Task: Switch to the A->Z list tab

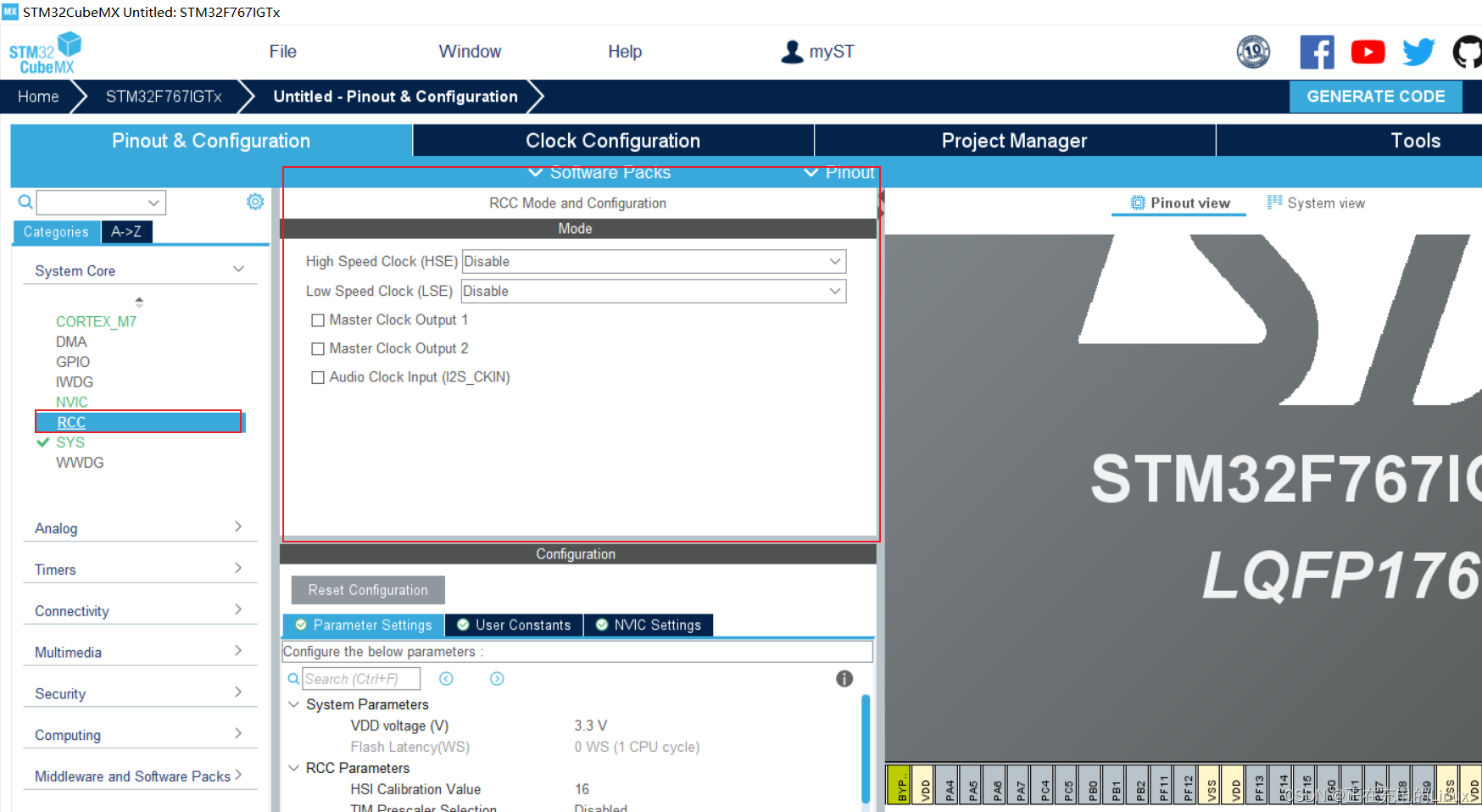Action: (x=126, y=232)
